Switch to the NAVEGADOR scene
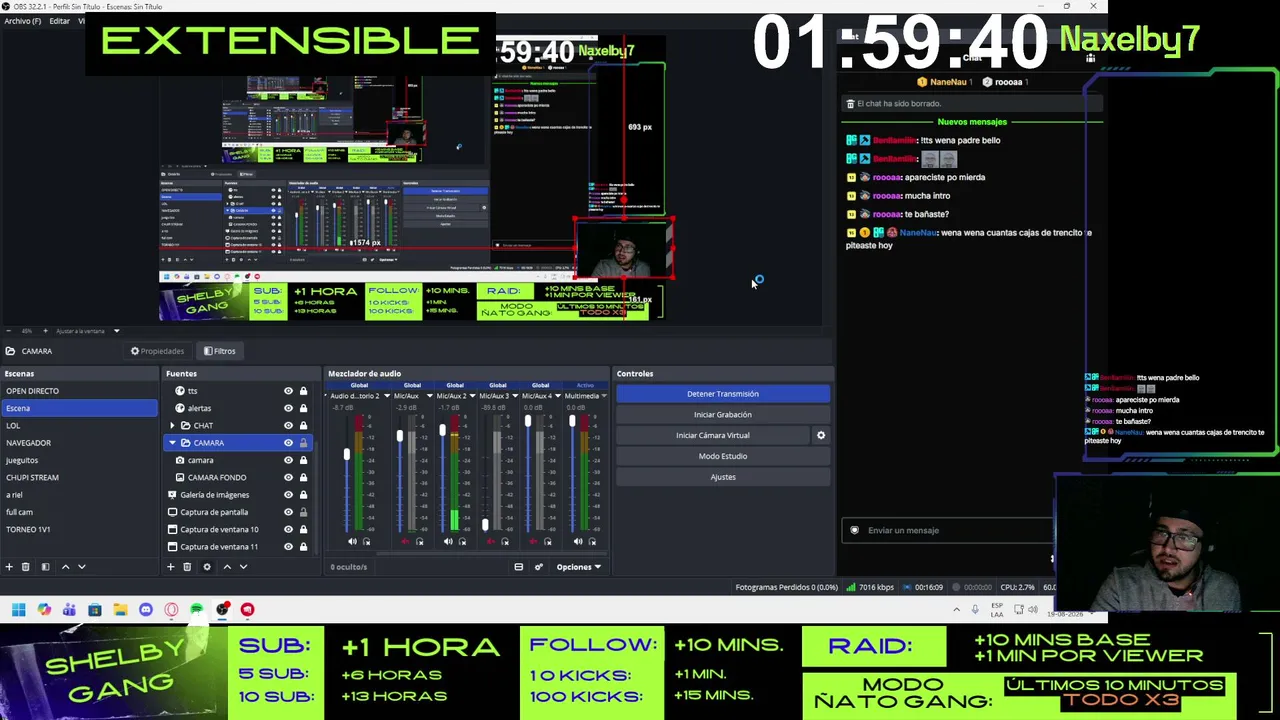 28,443
